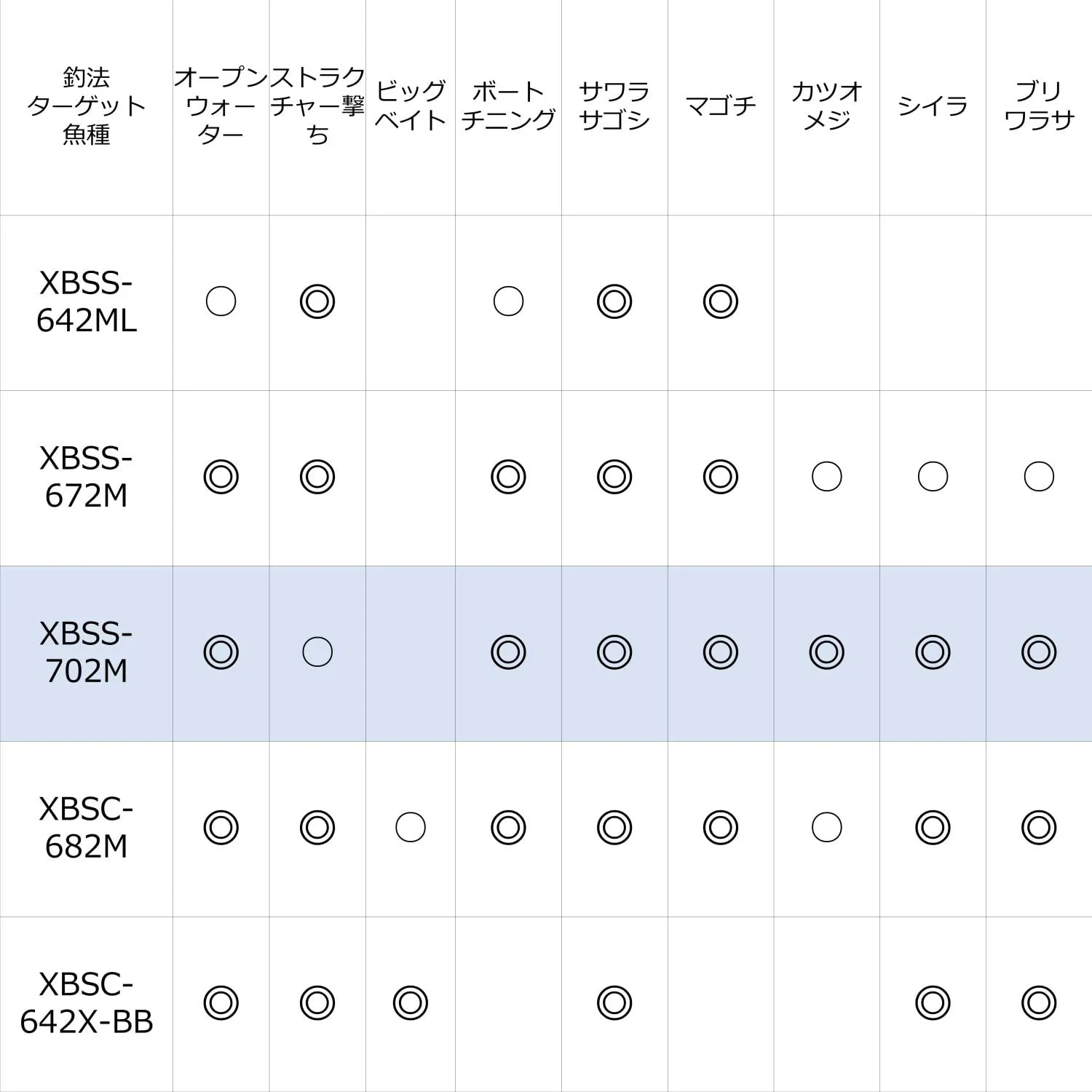Click the XBSS-702M double circle under シイラ
Viewport: 1092px width, 1092px height.
click(933, 652)
